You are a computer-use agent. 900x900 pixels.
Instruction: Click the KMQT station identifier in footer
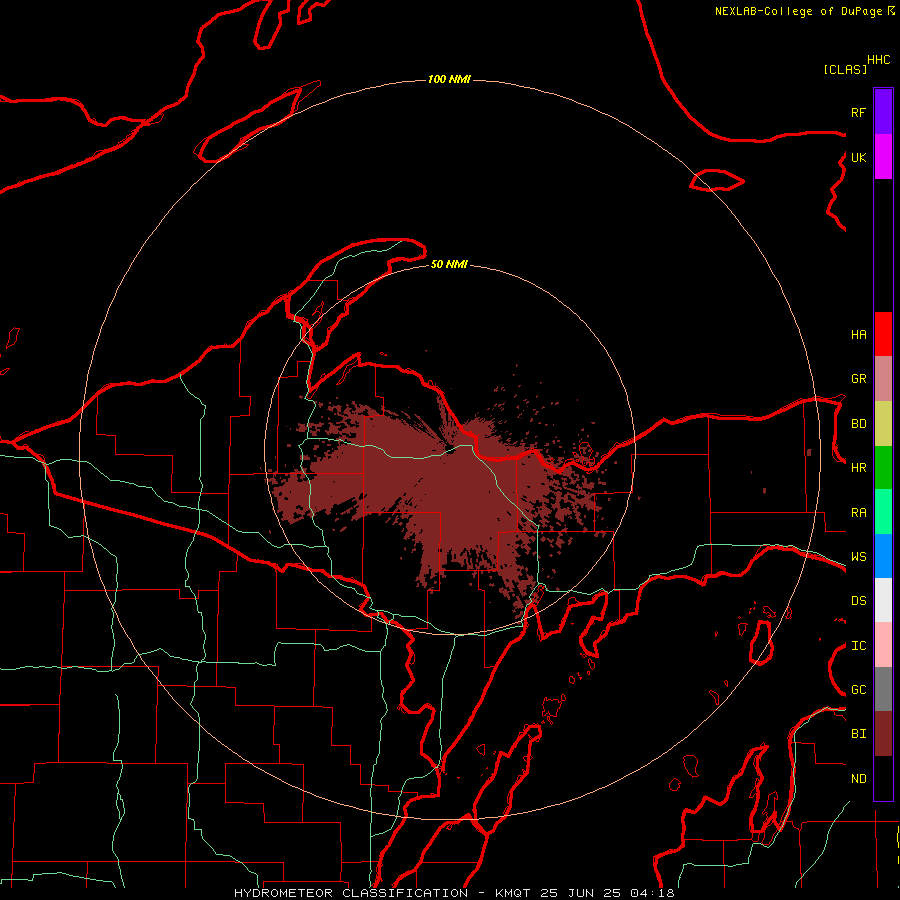click(513, 893)
